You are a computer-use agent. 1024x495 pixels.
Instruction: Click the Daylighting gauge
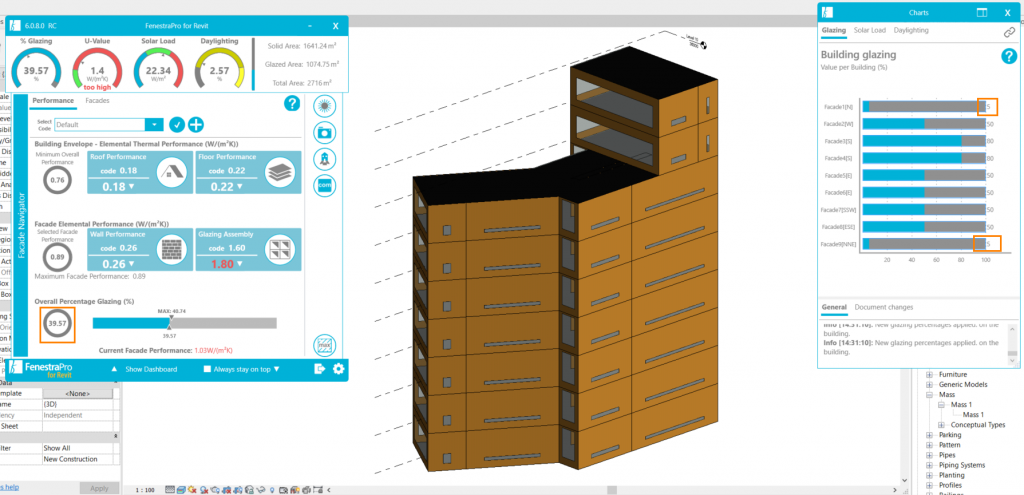point(219,67)
